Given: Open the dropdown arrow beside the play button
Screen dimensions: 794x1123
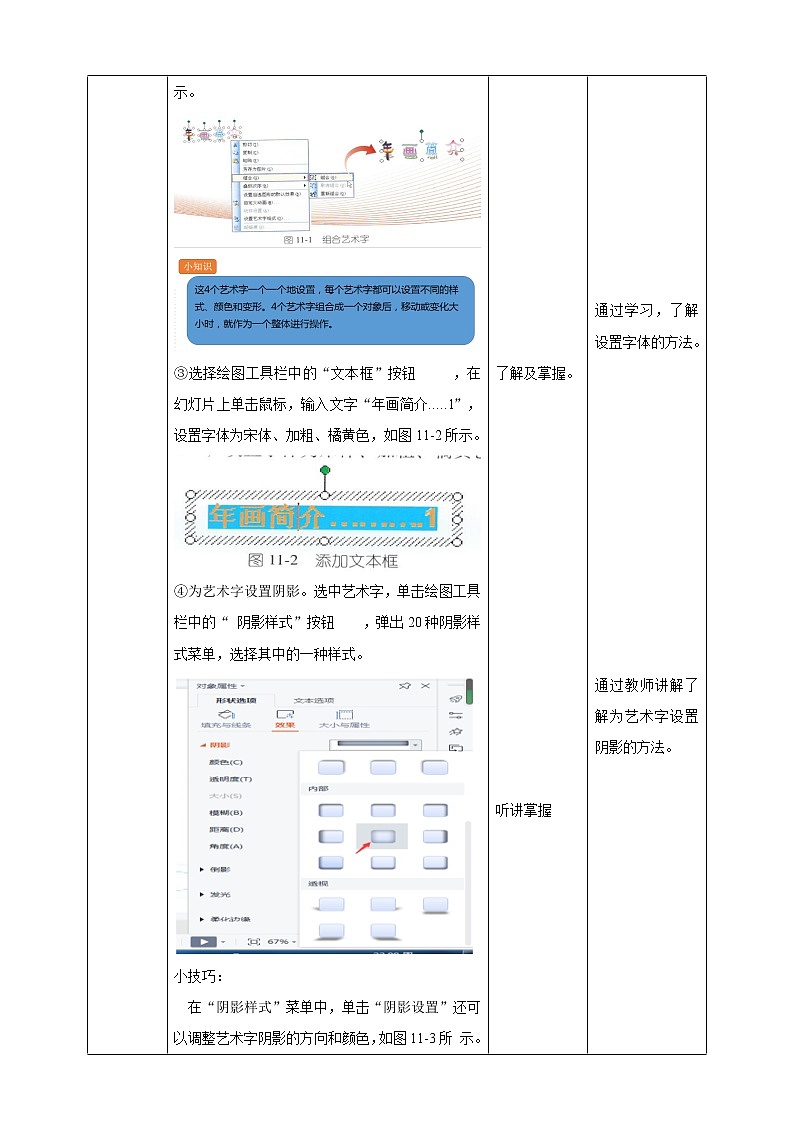Looking at the screenshot, I should click(x=223, y=942).
